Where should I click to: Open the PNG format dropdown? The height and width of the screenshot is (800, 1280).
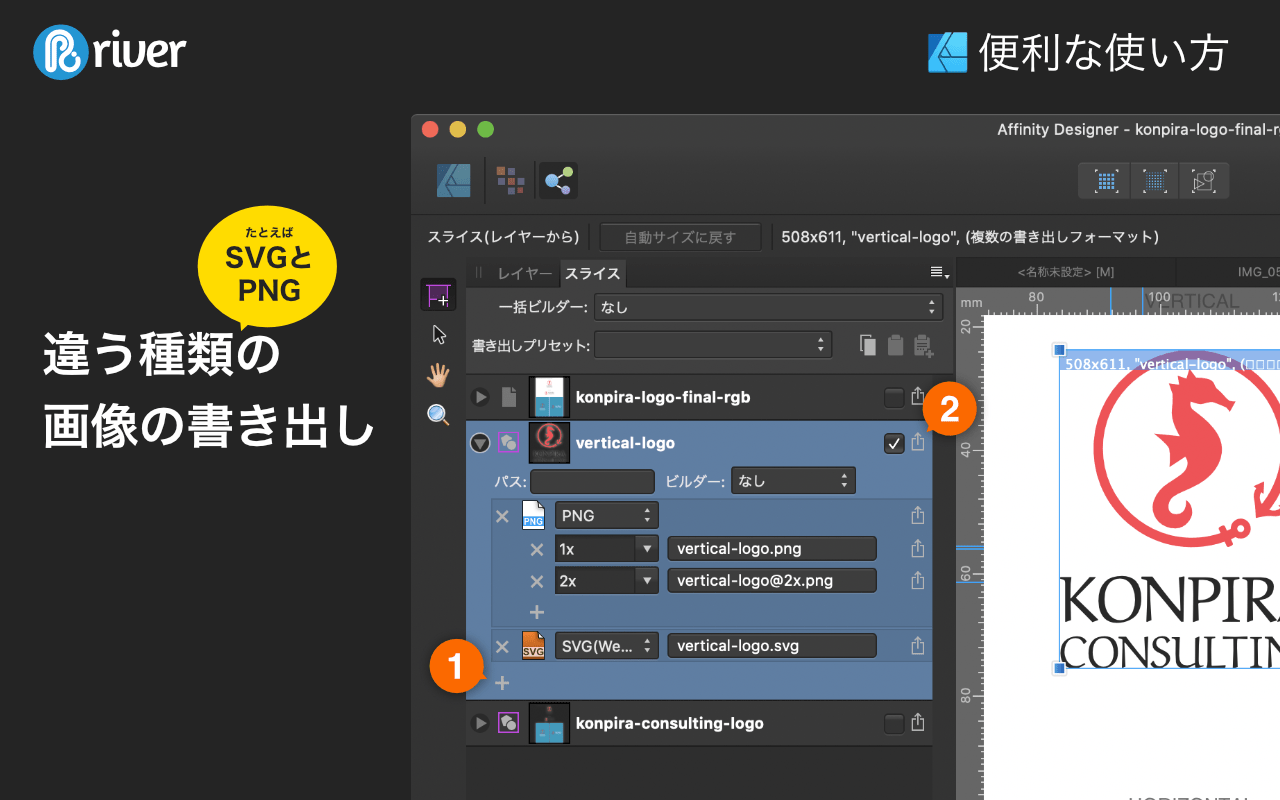(606, 515)
